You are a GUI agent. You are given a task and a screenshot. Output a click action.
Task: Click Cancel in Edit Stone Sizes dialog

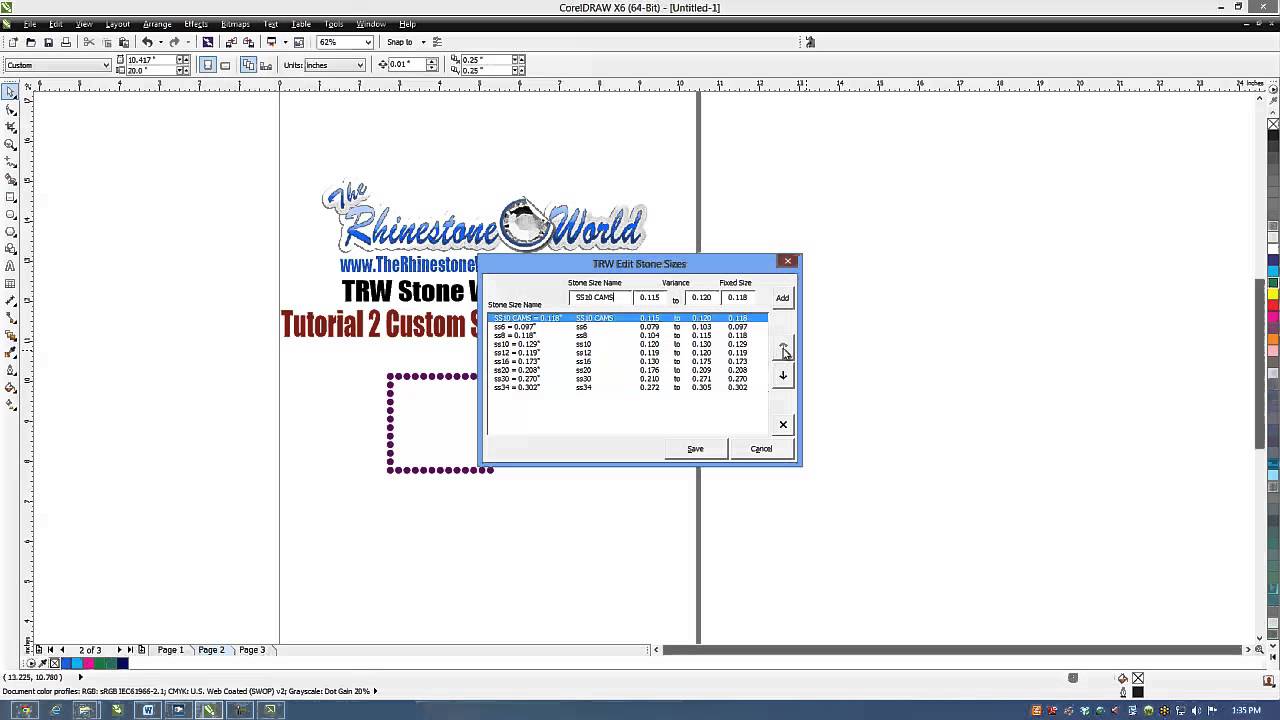point(761,449)
